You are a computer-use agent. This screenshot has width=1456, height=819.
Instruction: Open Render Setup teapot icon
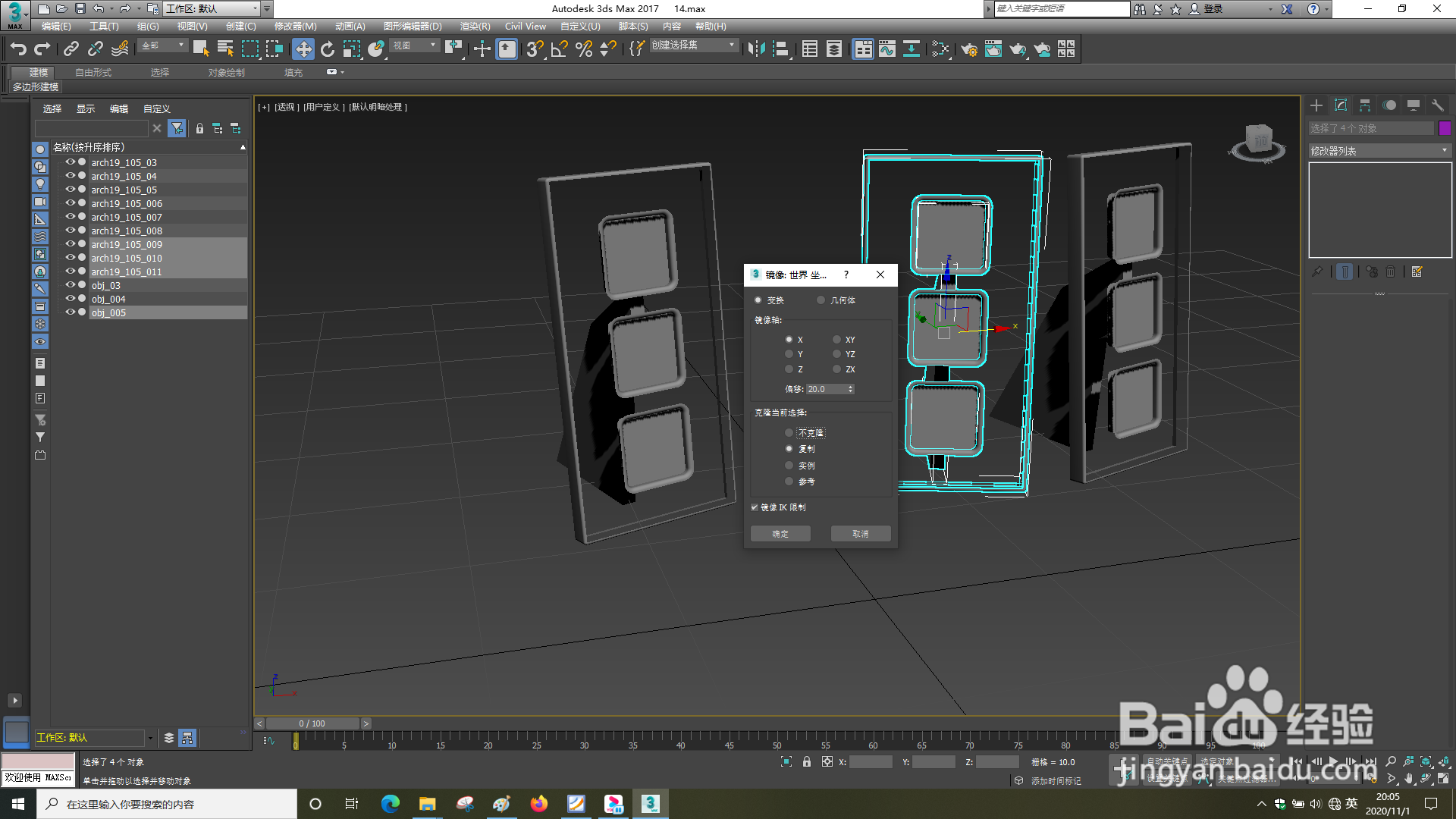969,49
